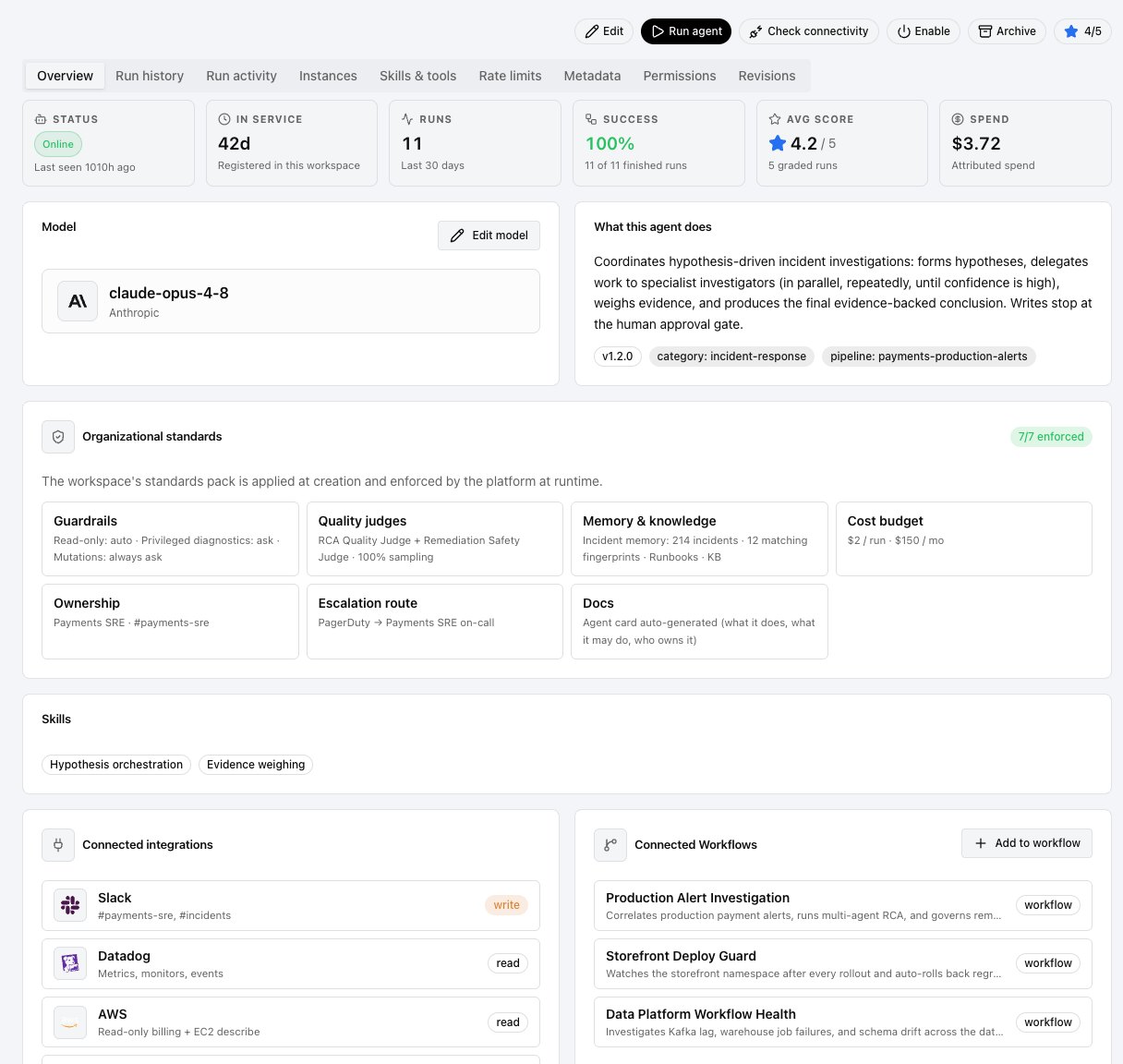
Task: Go to the Instances tab
Action: click(328, 76)
